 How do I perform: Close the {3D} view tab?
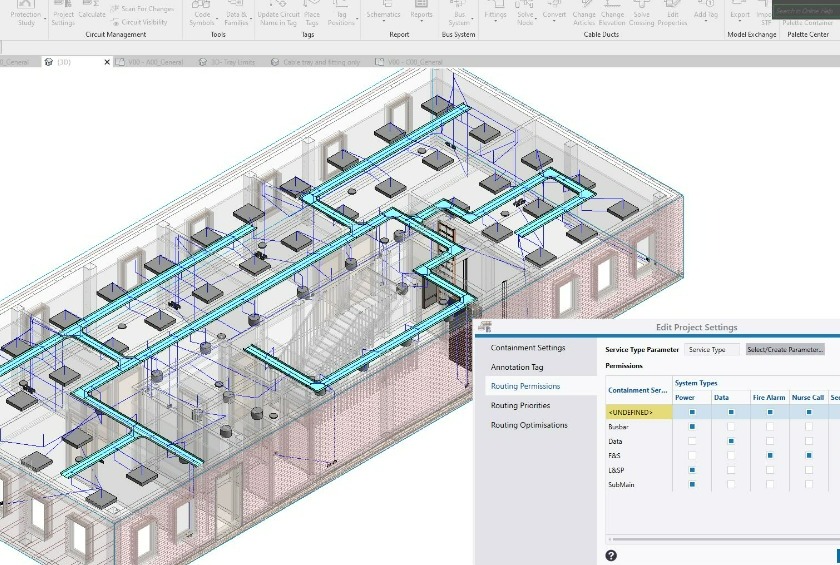tap(107, 62)
